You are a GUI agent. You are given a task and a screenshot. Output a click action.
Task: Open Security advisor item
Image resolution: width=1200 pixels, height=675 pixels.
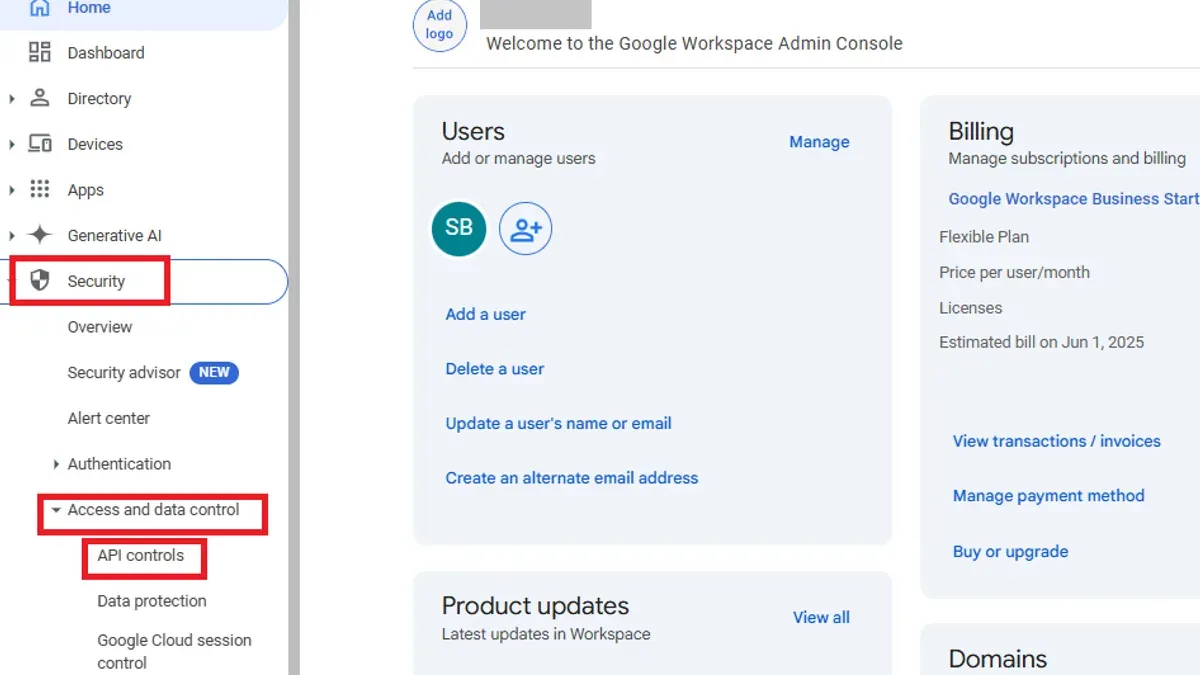(x=124, y=373)
